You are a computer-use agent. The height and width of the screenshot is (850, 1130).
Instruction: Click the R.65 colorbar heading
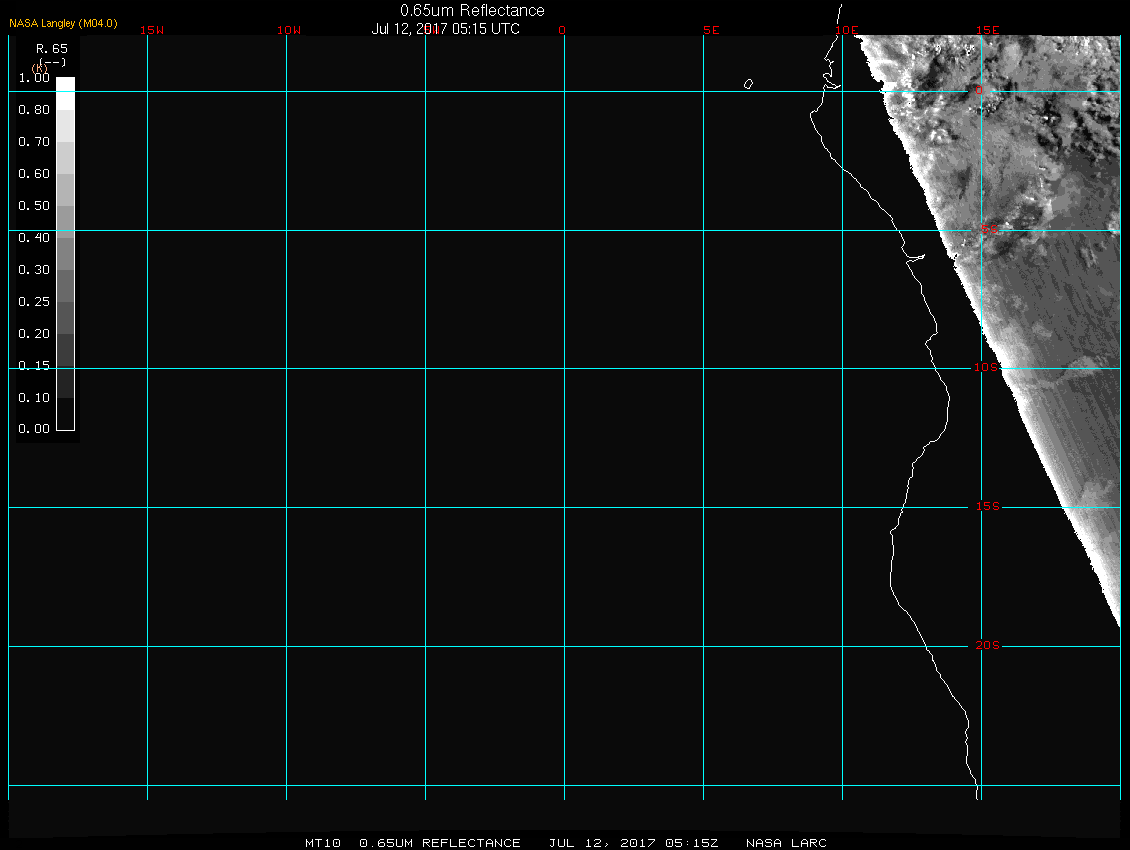[x=50, y=48]
